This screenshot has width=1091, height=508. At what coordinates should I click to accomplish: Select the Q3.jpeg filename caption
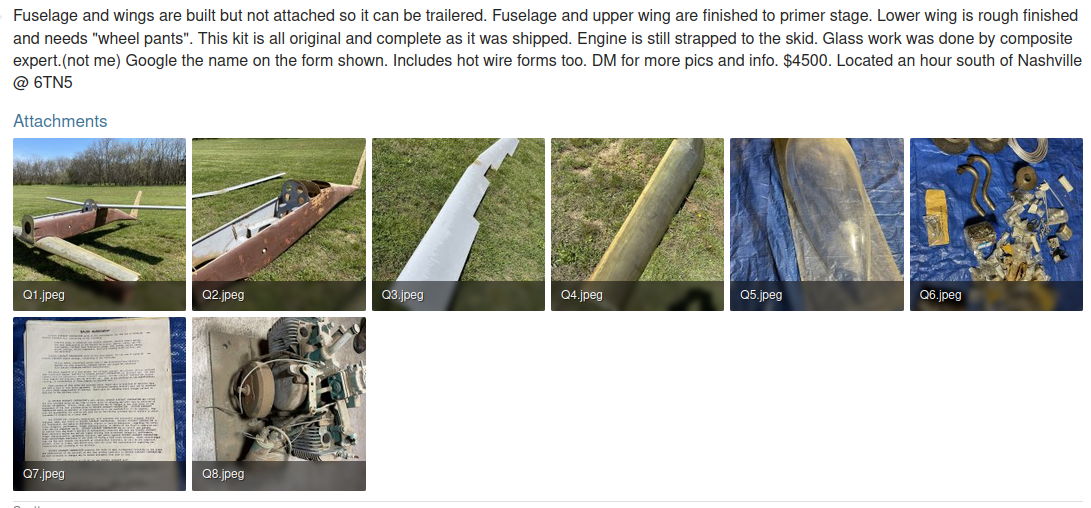(x=402, y=295)
